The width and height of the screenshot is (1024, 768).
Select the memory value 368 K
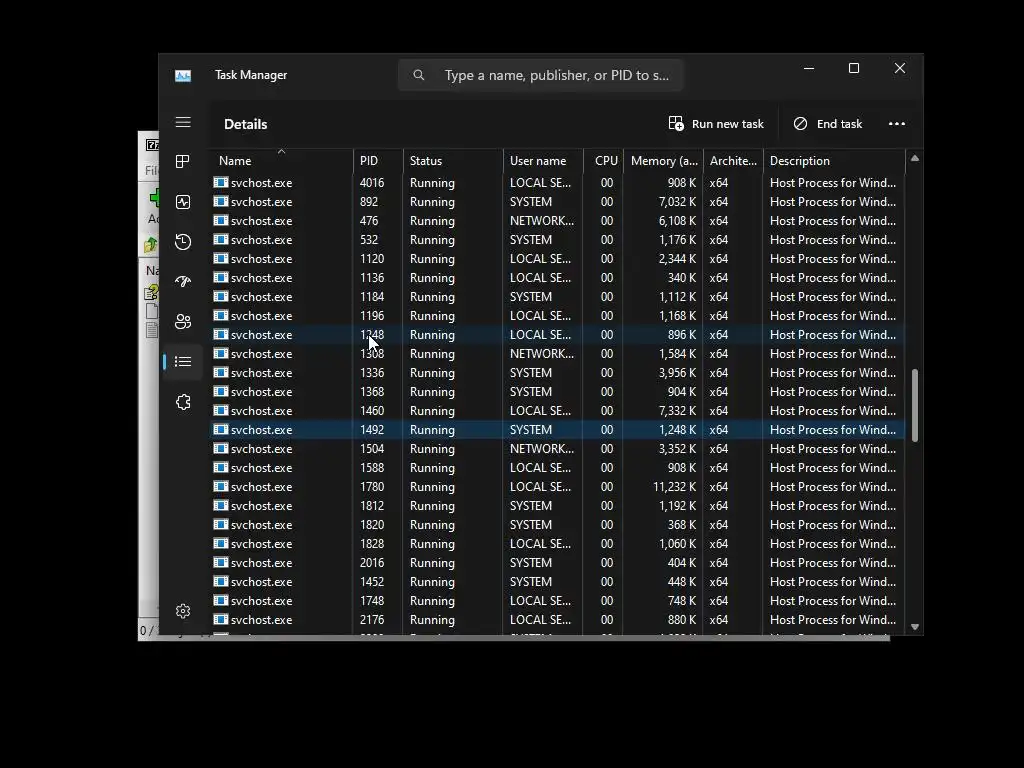coord(682,524)
